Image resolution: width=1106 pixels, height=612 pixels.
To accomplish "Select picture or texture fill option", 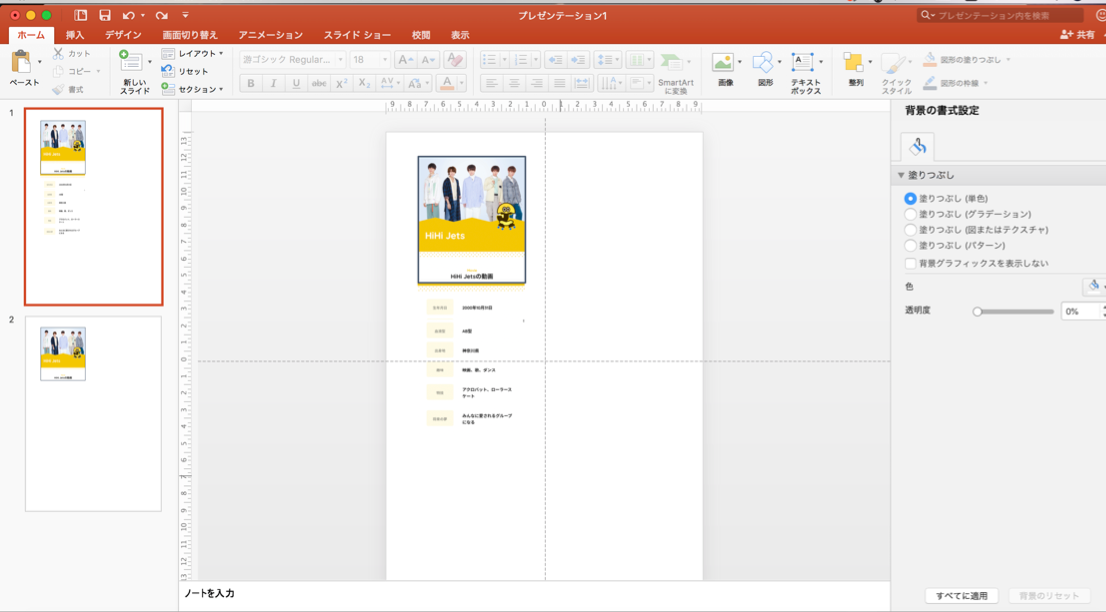I will [x=910, y=230].
